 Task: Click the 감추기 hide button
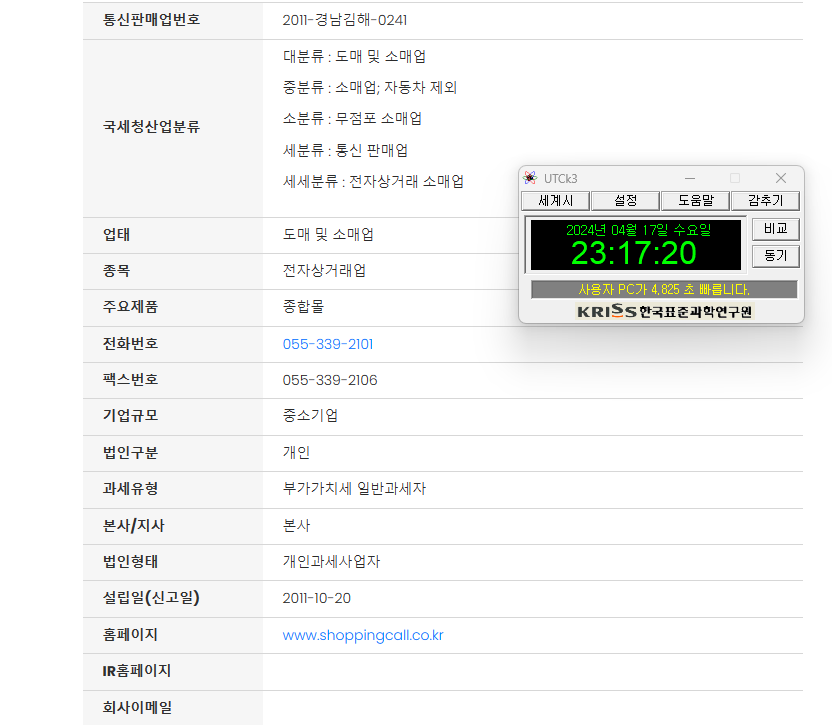pyautogui.click(x=765, y=201)
